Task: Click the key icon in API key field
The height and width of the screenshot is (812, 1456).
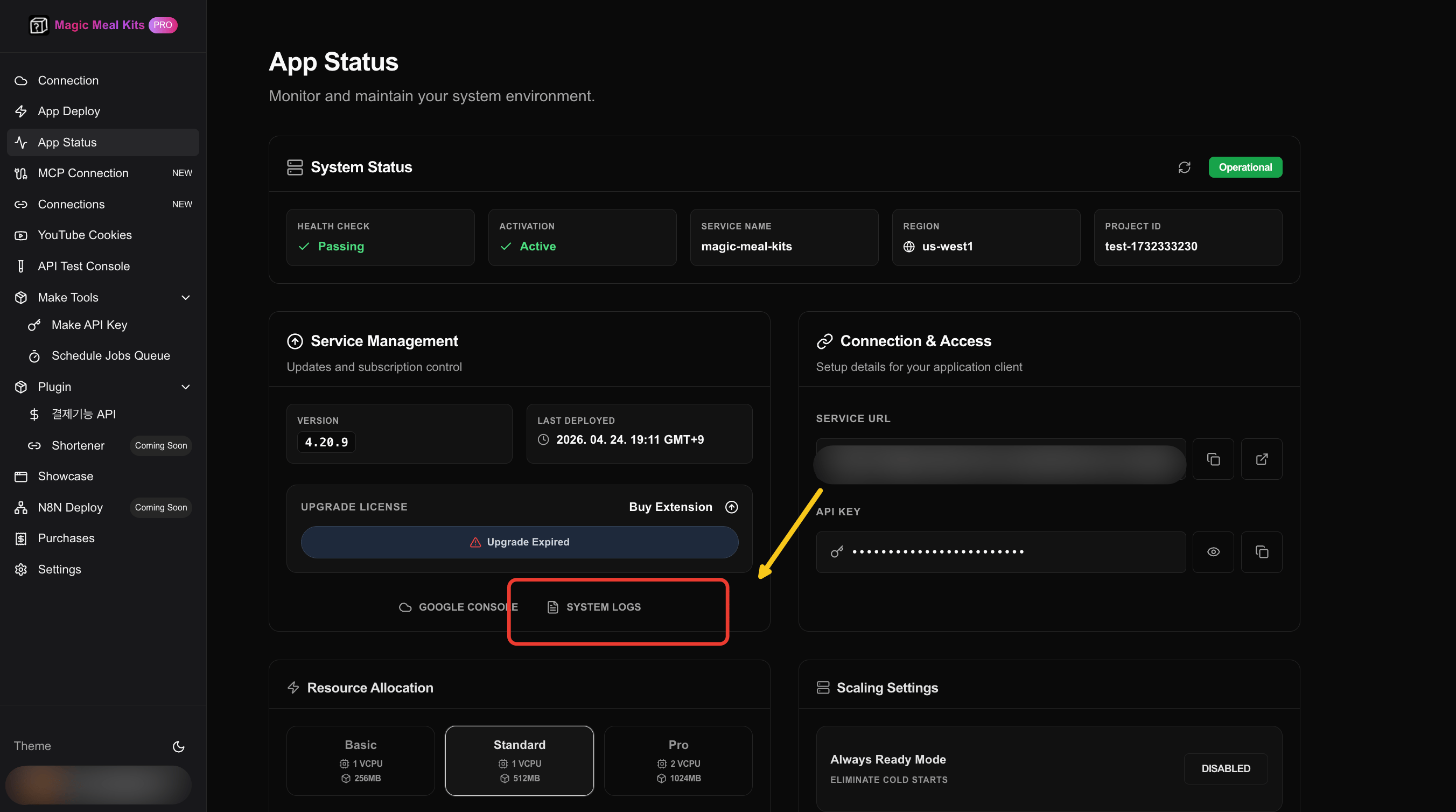Action: 837,552
